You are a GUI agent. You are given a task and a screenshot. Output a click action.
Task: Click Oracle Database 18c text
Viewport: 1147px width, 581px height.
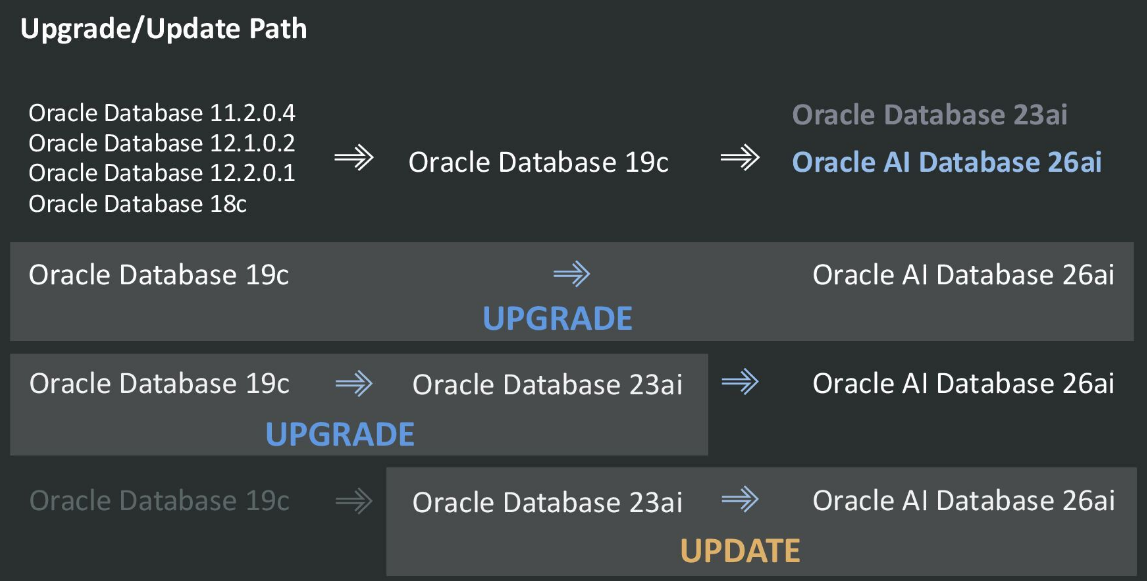click(x=138, y=204)
